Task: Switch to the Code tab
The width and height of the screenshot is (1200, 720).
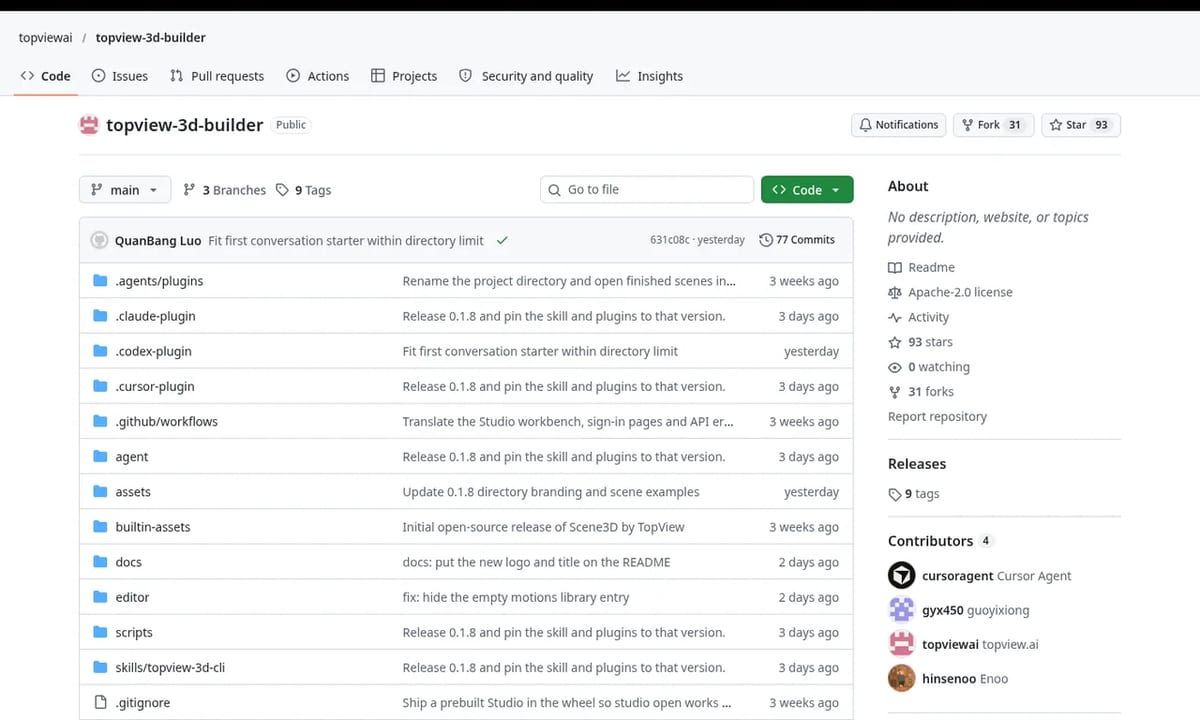Action: point(46,76)
